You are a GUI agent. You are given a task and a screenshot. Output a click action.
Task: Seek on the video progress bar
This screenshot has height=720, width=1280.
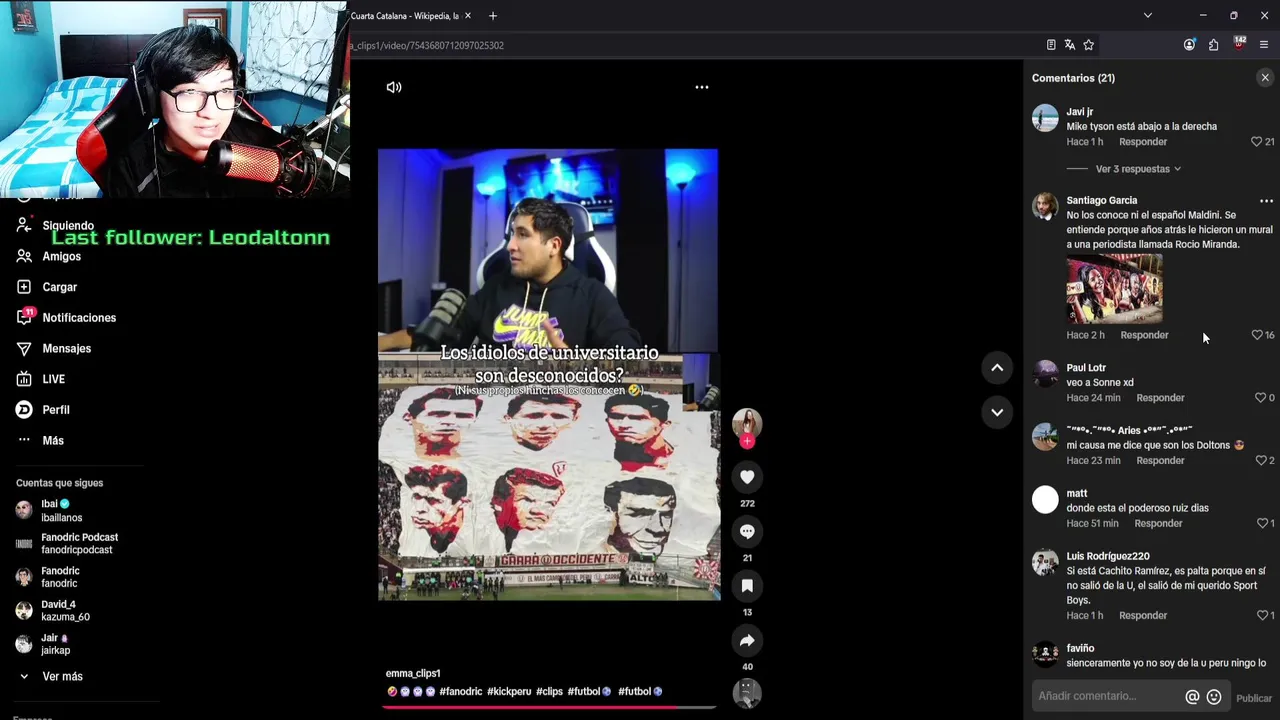click(x=549, y=707)
